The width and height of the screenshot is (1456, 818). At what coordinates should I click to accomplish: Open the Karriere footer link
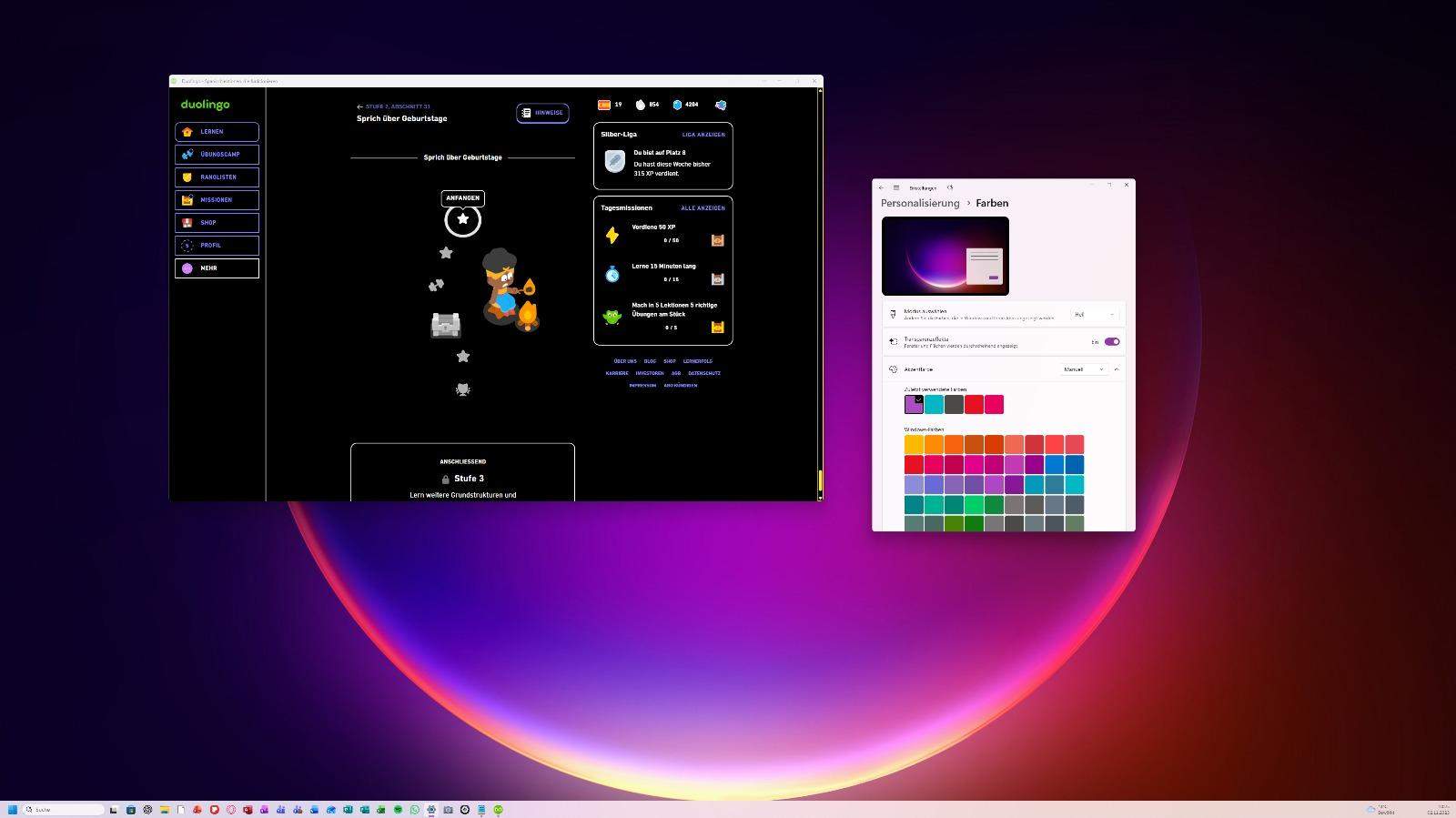point(617,373)
